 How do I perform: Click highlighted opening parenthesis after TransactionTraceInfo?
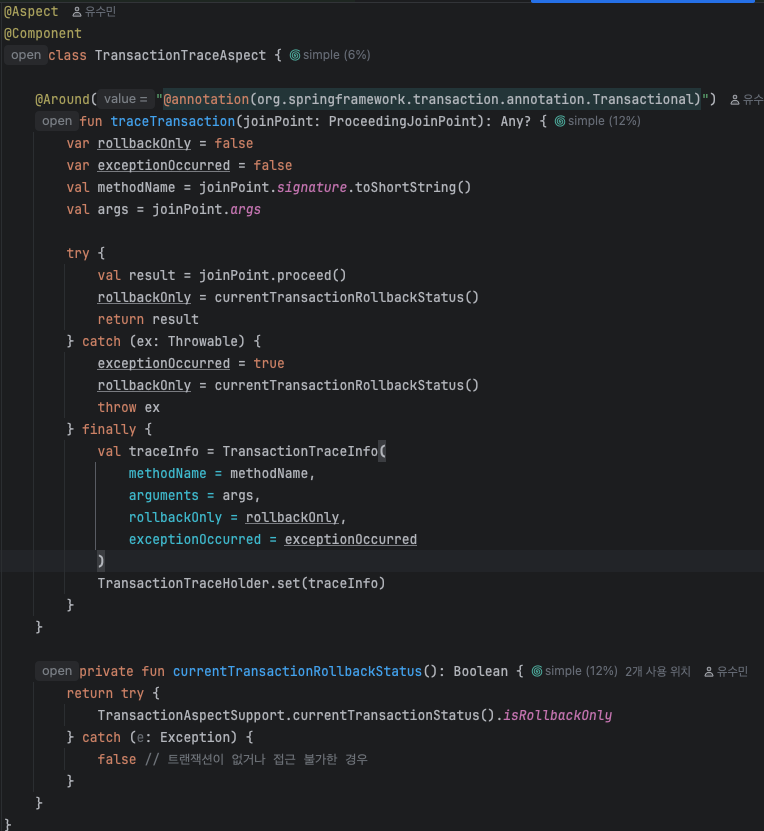[x=382, y=452]
